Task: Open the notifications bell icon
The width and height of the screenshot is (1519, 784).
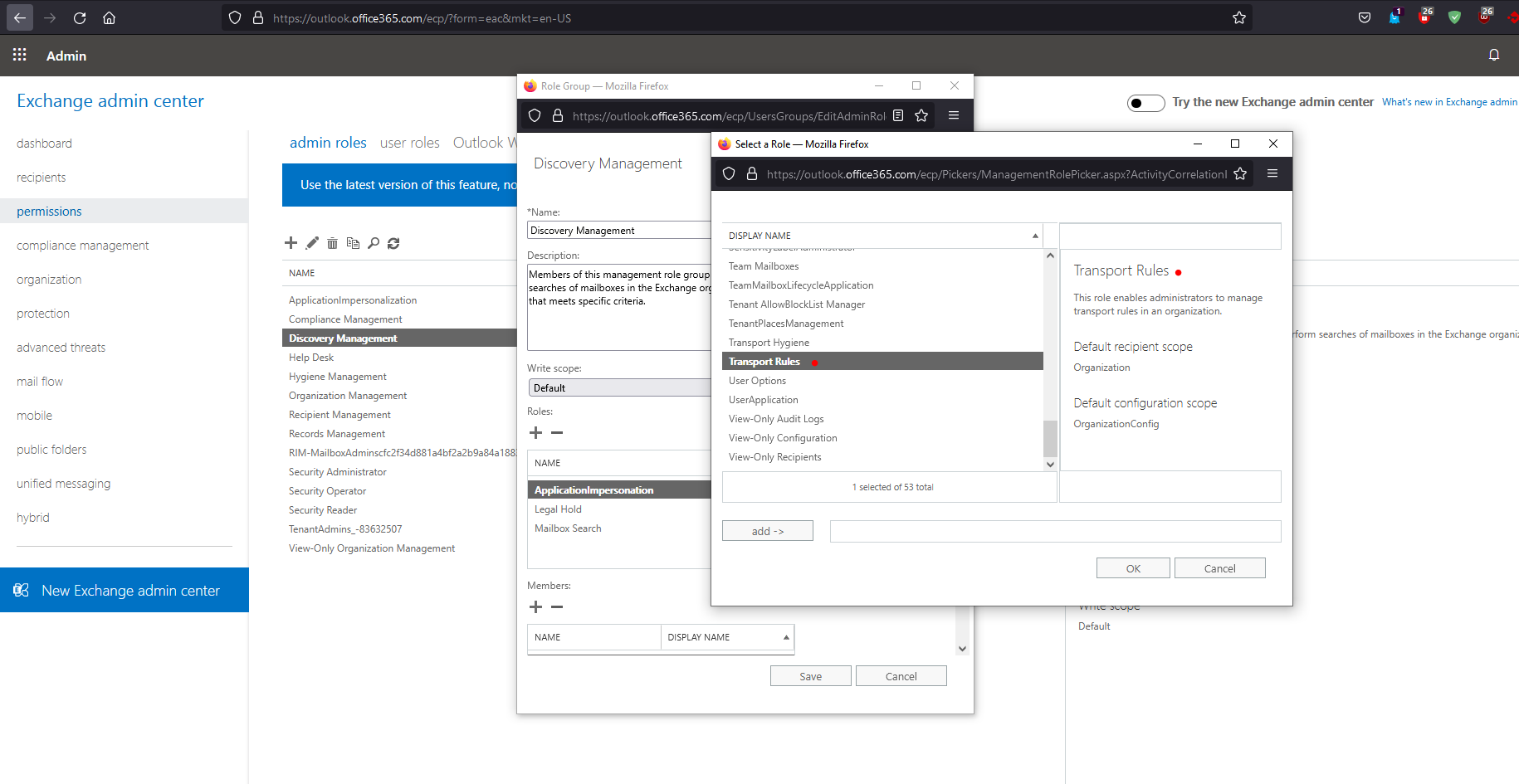Action: tap(1493, 55)
